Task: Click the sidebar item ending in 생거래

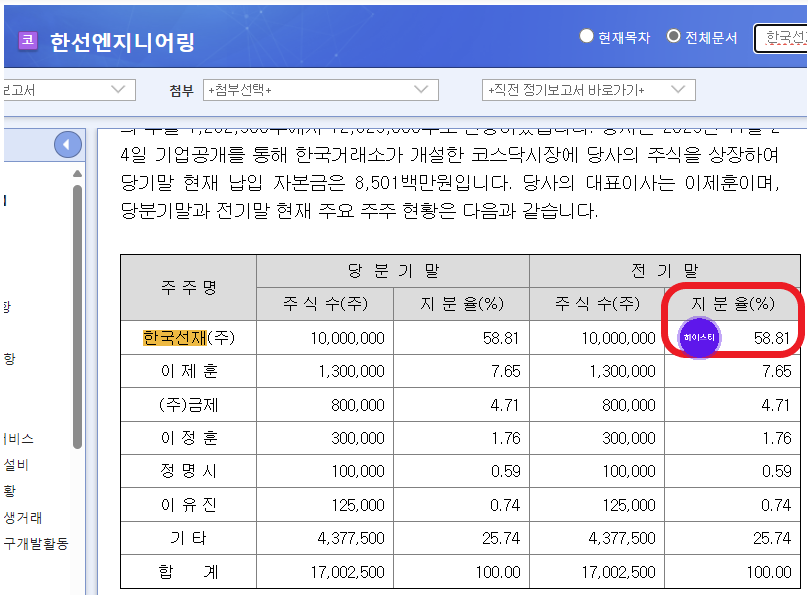Action: point(23,517)
